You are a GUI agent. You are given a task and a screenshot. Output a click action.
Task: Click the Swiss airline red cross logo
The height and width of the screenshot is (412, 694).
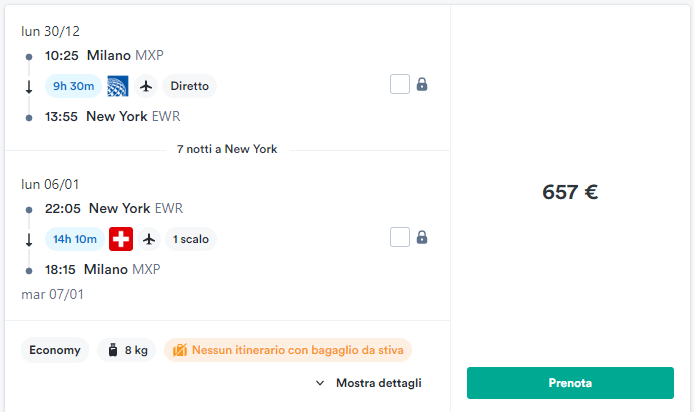point(121,239)
